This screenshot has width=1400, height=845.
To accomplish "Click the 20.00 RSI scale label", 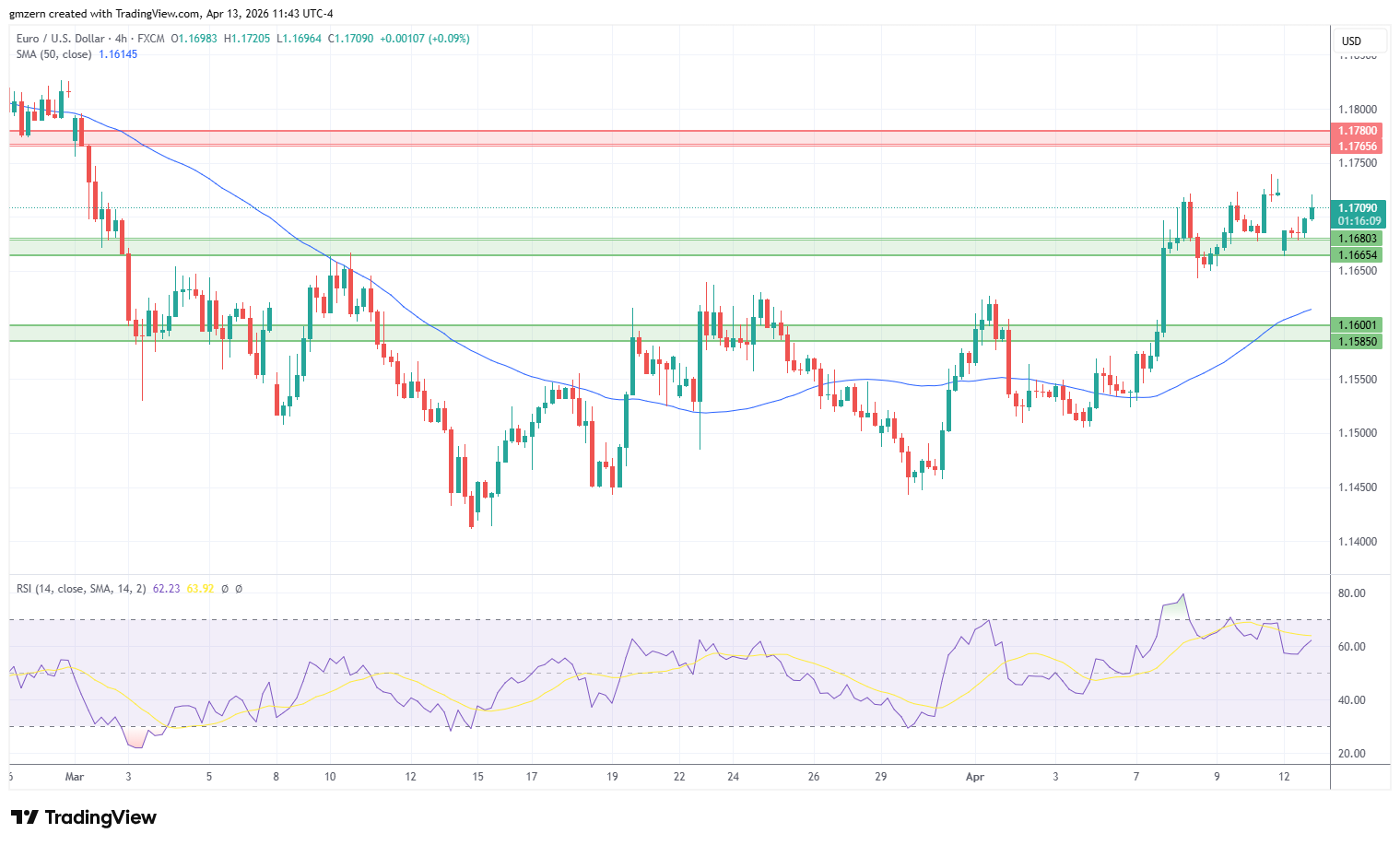I will pyautogui.click(x=1351, y=754).
